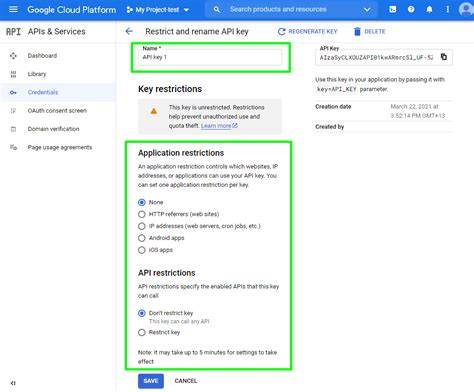Go back using the left arrow

(129, 31)
